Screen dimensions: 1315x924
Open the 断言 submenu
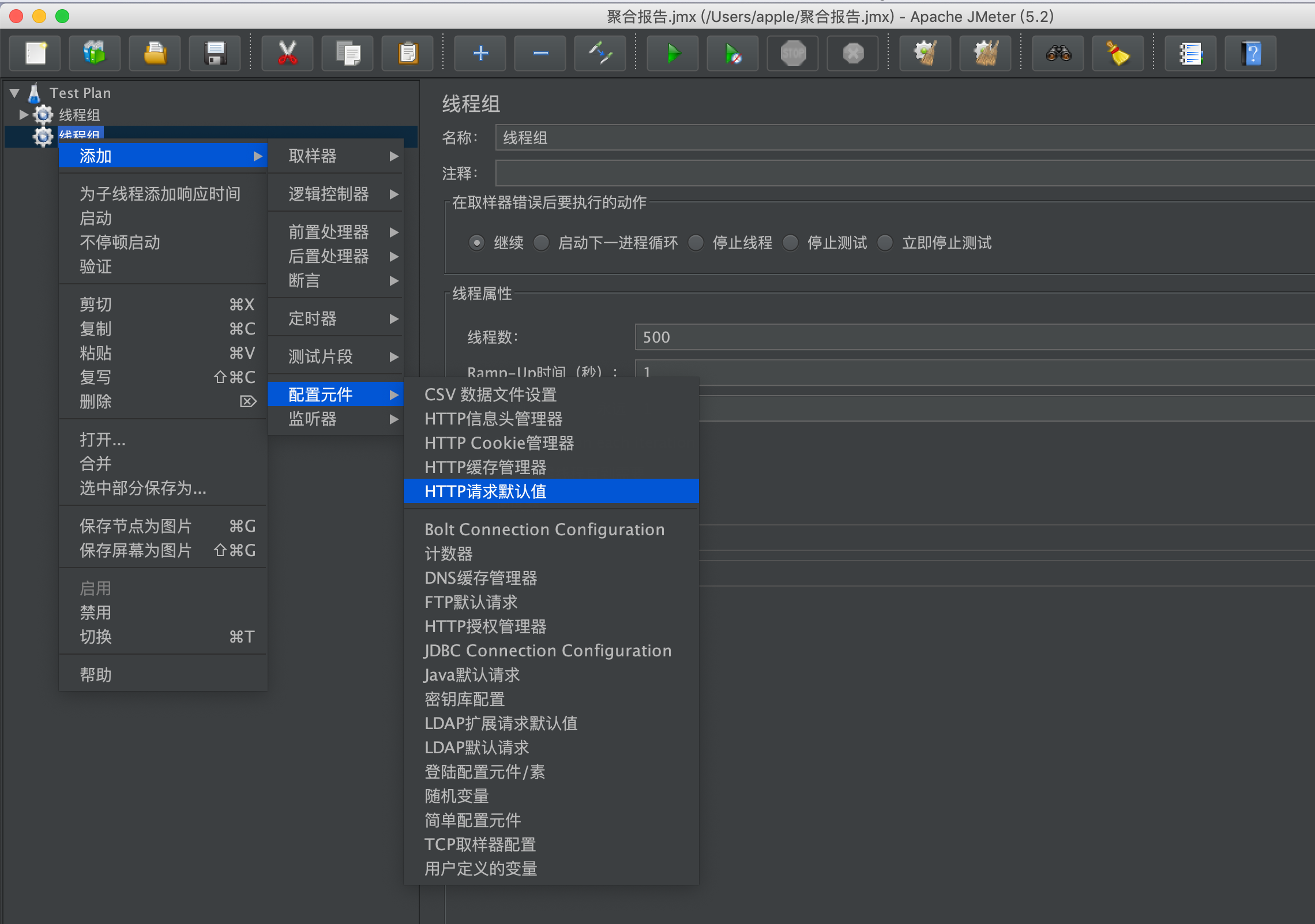tap(336, 280)
